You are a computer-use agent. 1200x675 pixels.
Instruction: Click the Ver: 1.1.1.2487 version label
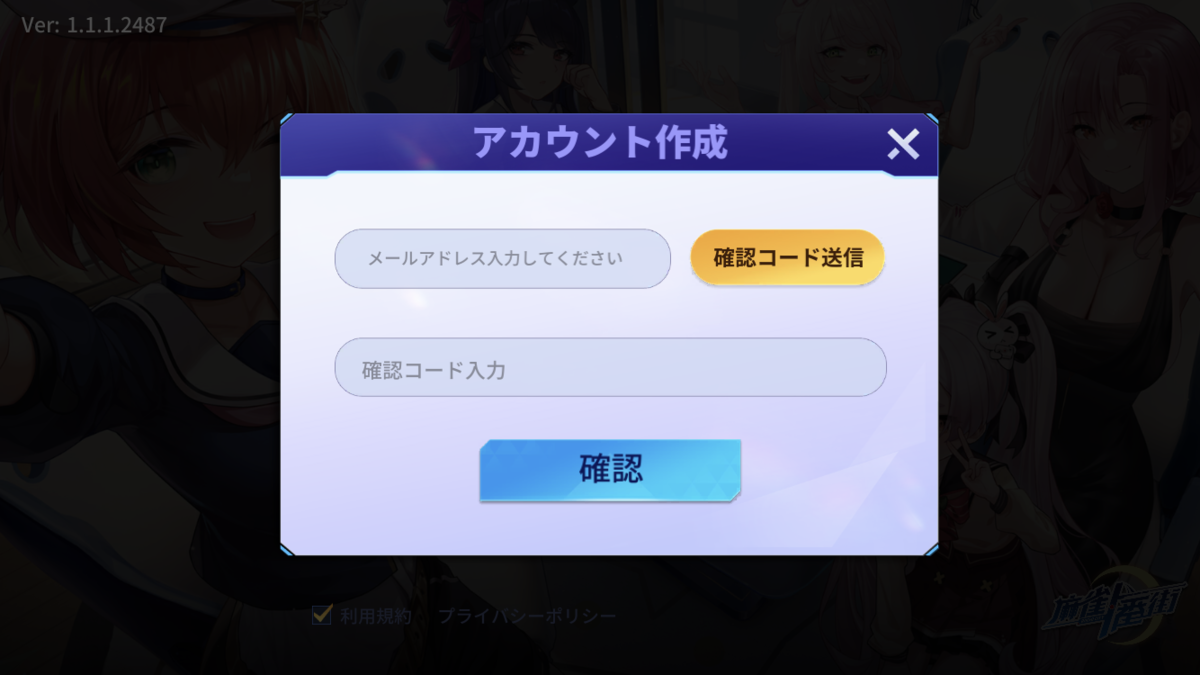coord(95,25)
